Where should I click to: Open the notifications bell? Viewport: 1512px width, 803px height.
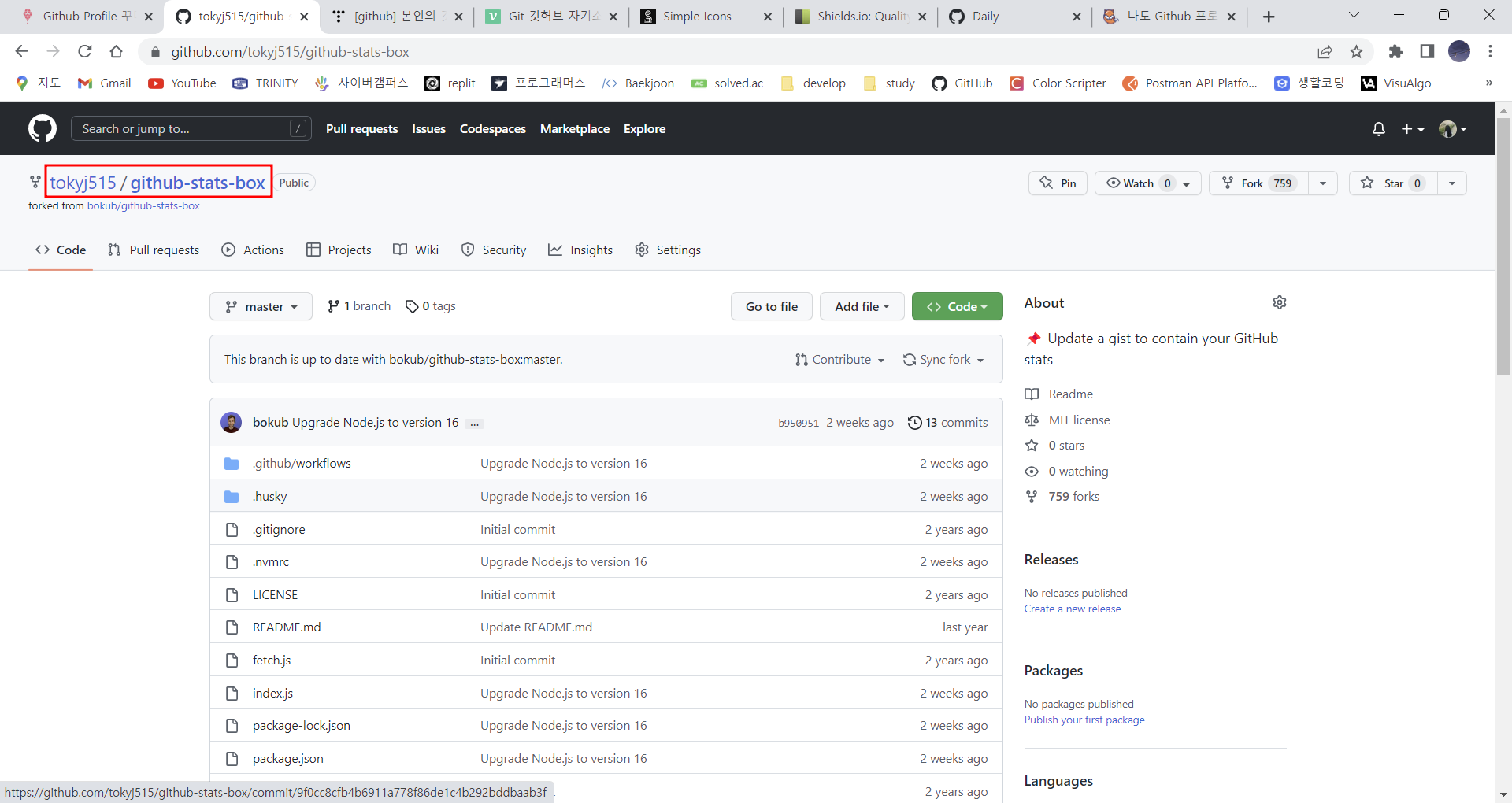pyautogui.click(x=1378, y=129)
